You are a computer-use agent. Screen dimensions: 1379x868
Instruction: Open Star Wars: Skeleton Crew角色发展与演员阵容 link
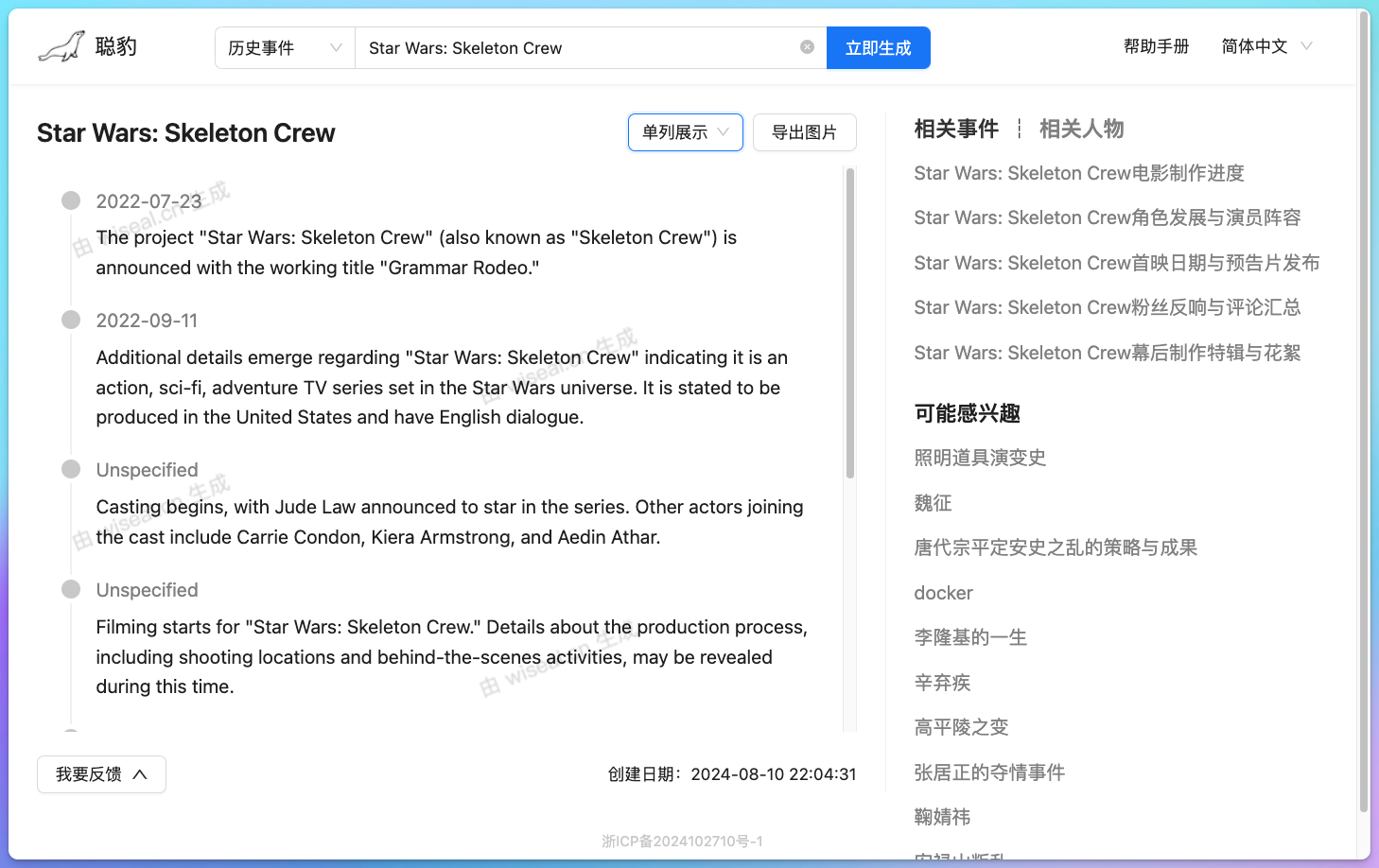click(1108, 217)
